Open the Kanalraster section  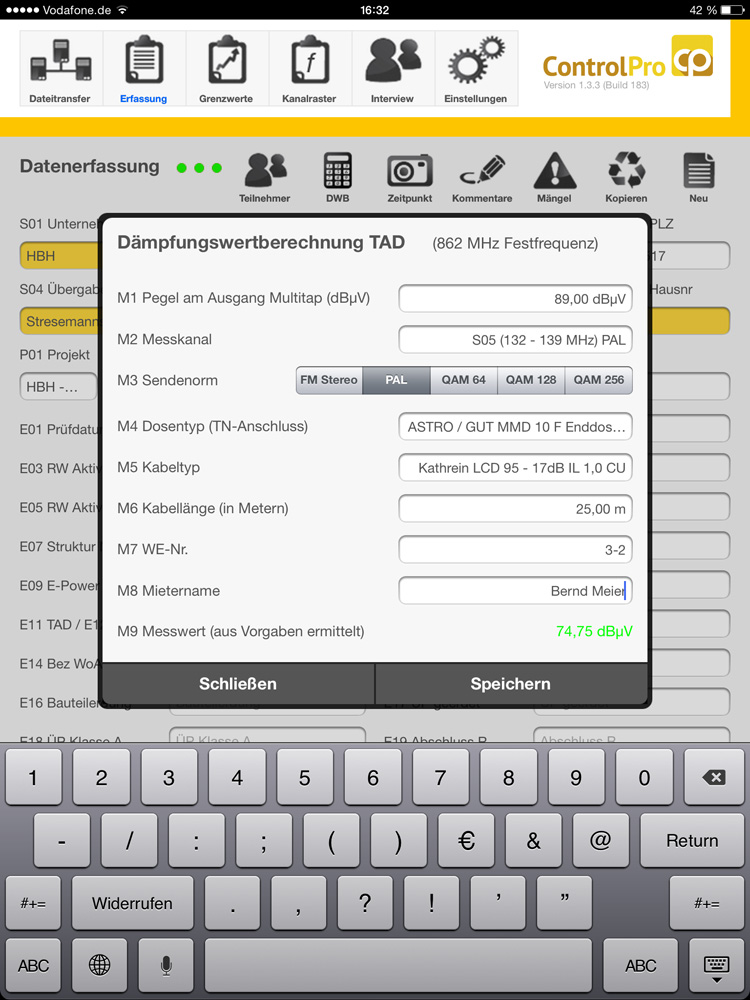[x=309, y=68]
